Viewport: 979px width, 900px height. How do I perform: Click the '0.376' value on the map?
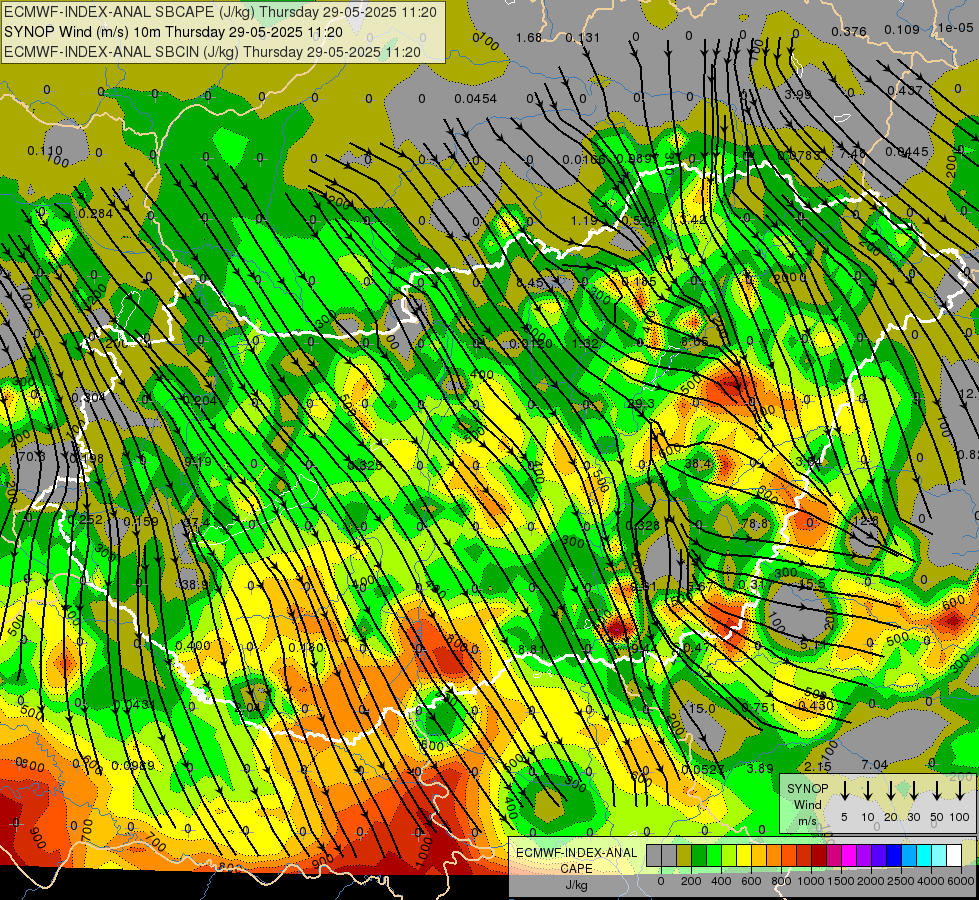[849, 31]
